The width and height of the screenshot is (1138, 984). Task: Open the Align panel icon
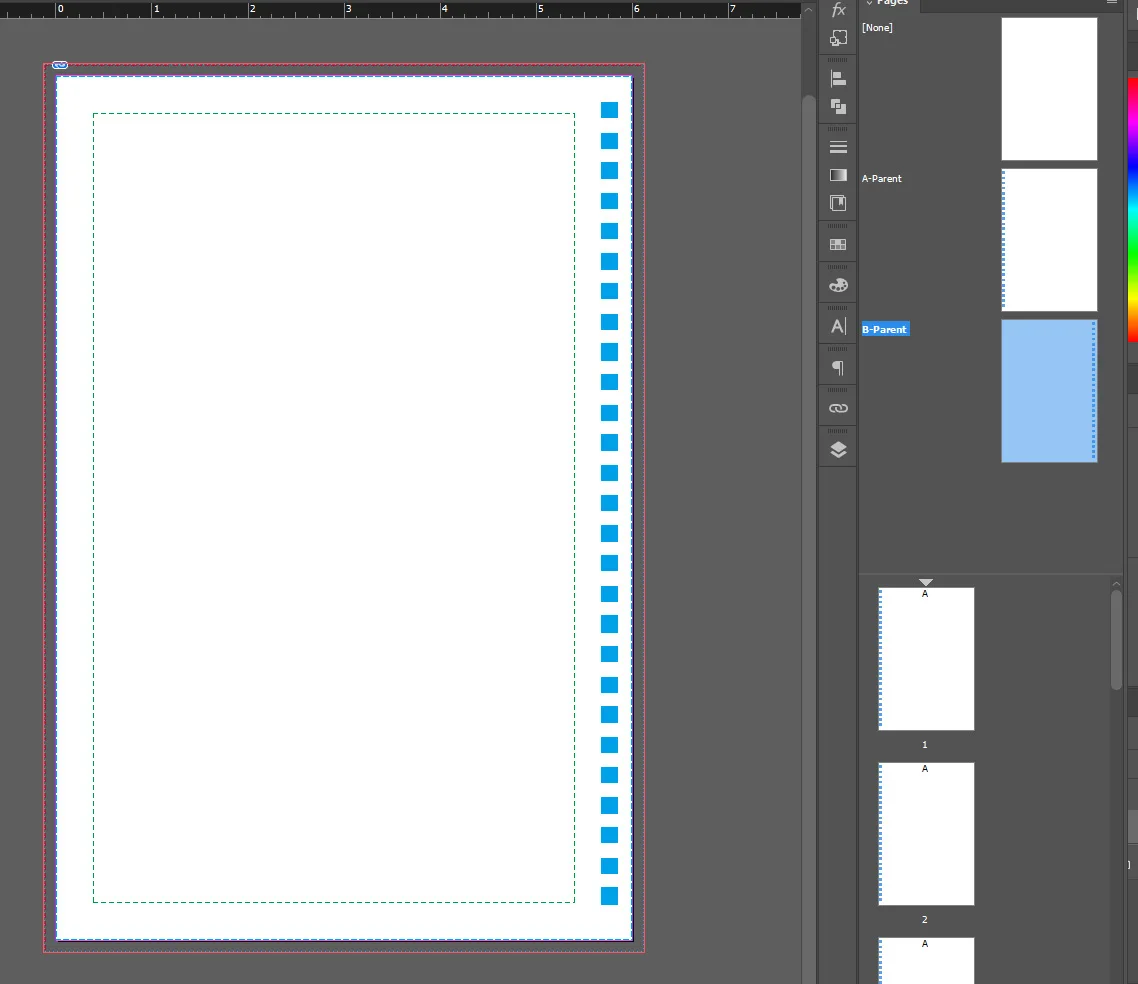click(x=838, y=78)
